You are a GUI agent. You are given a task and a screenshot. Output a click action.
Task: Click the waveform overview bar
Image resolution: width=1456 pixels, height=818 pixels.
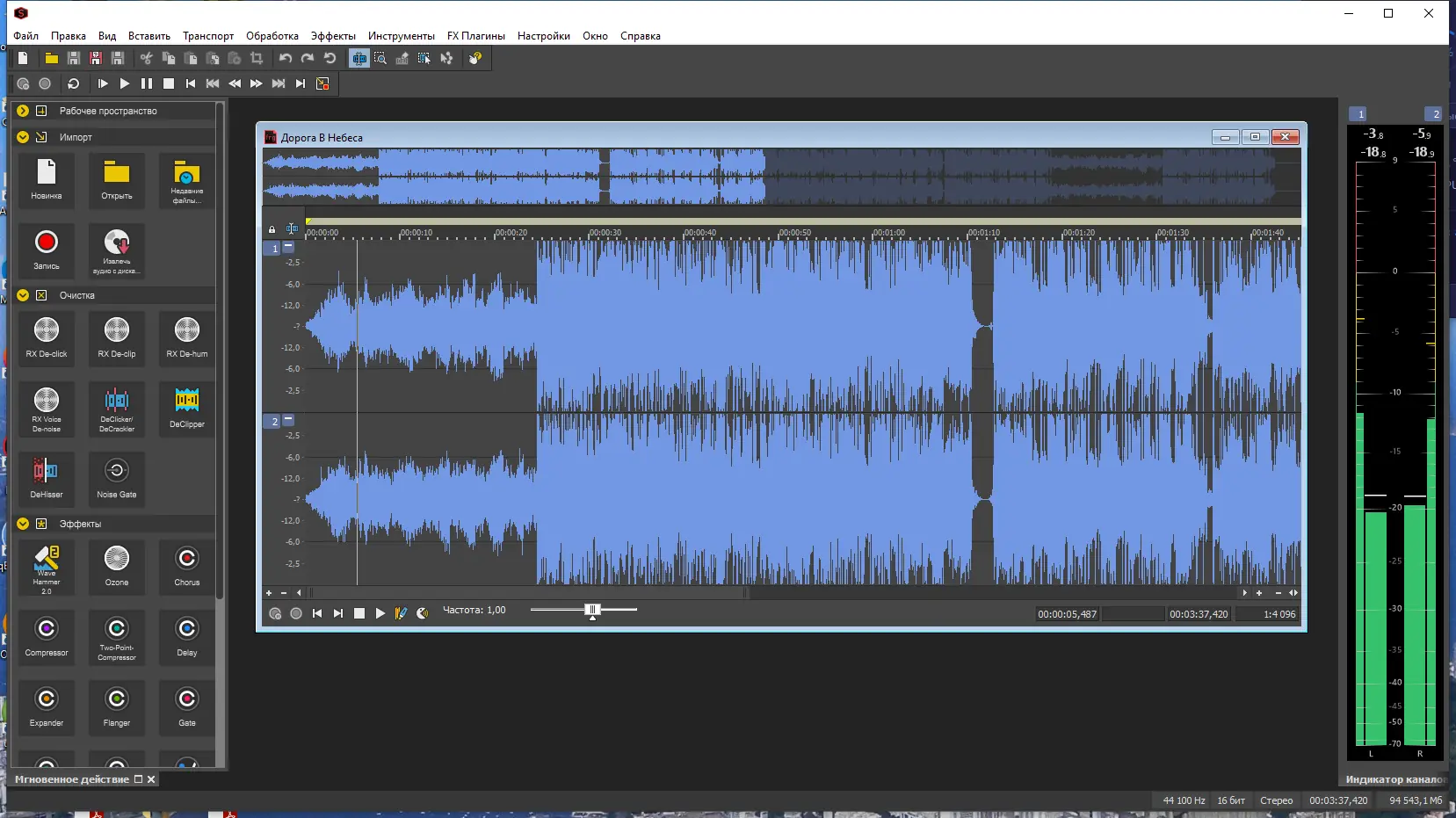click(782, 177)
